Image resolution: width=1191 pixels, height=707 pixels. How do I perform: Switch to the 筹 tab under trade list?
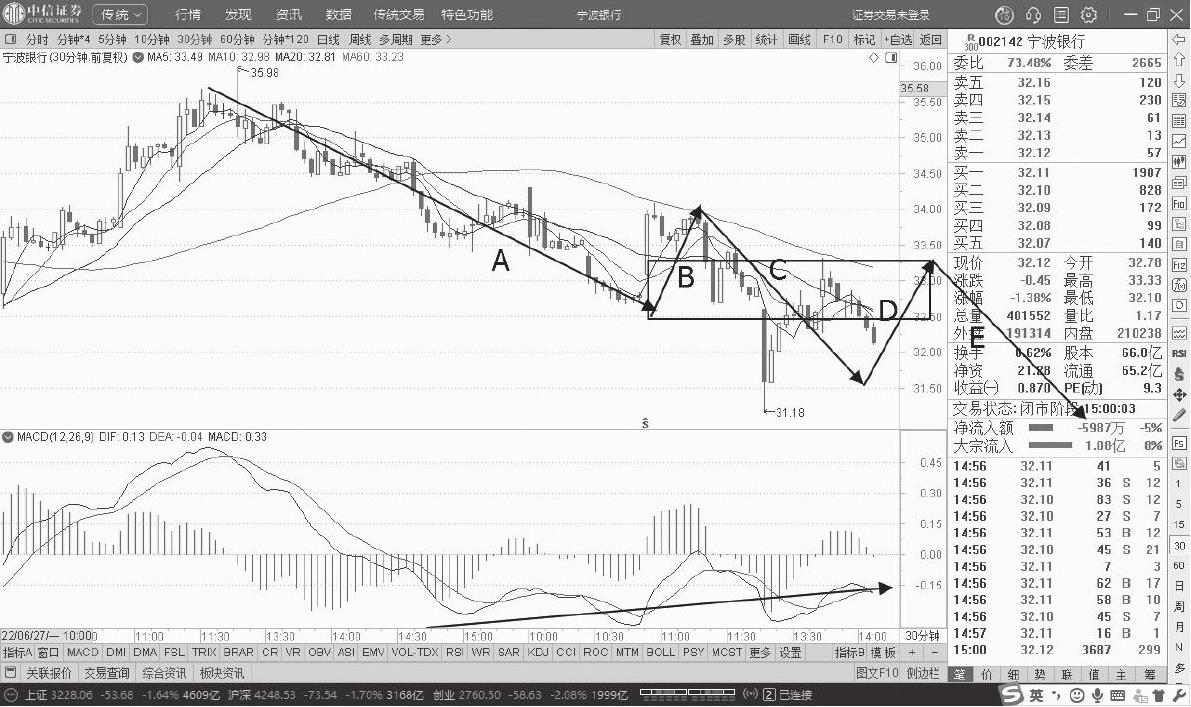pyautogui.click(x=1149, y=674)
